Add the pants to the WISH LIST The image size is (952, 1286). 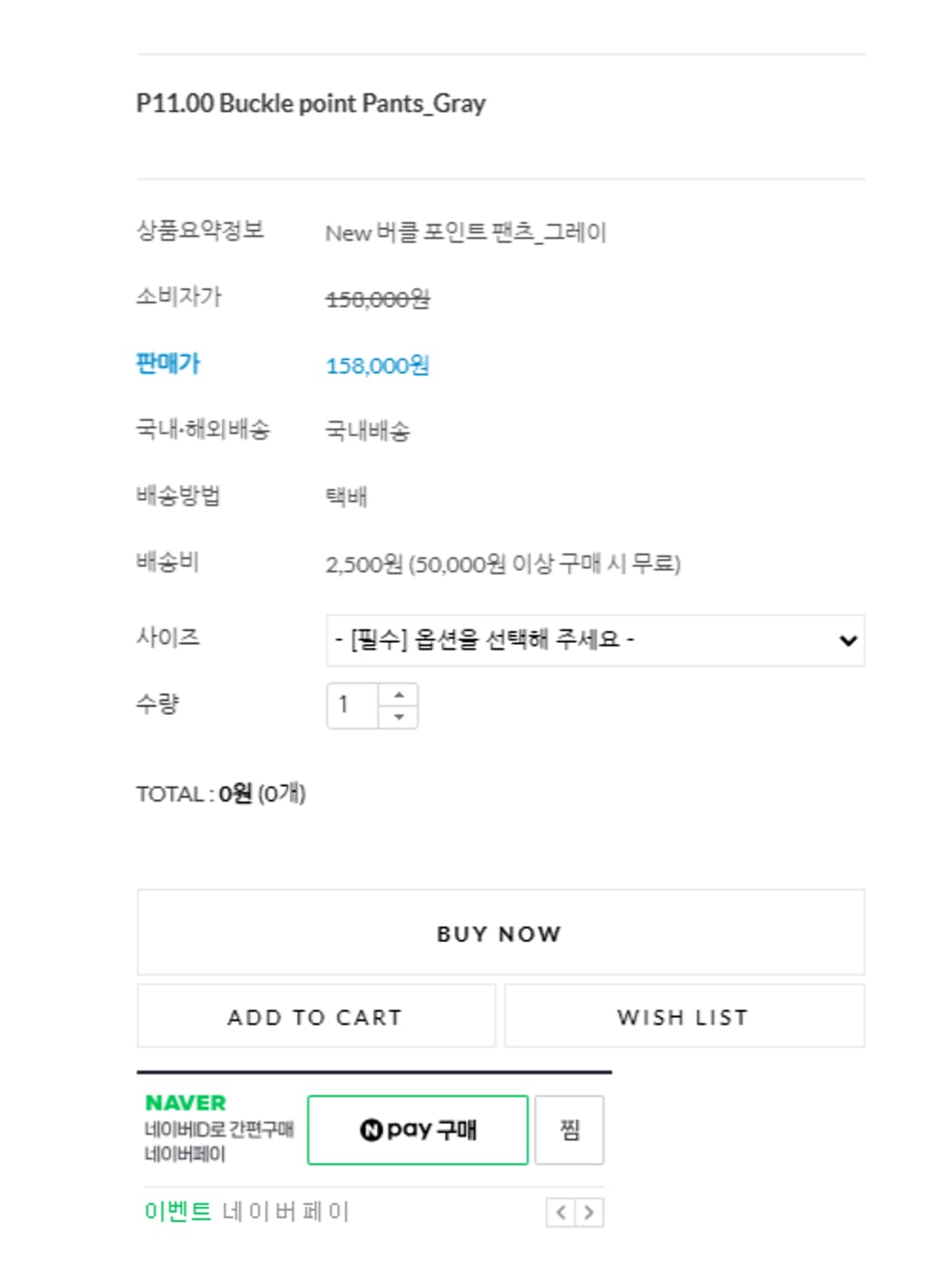pos(684,1017)
